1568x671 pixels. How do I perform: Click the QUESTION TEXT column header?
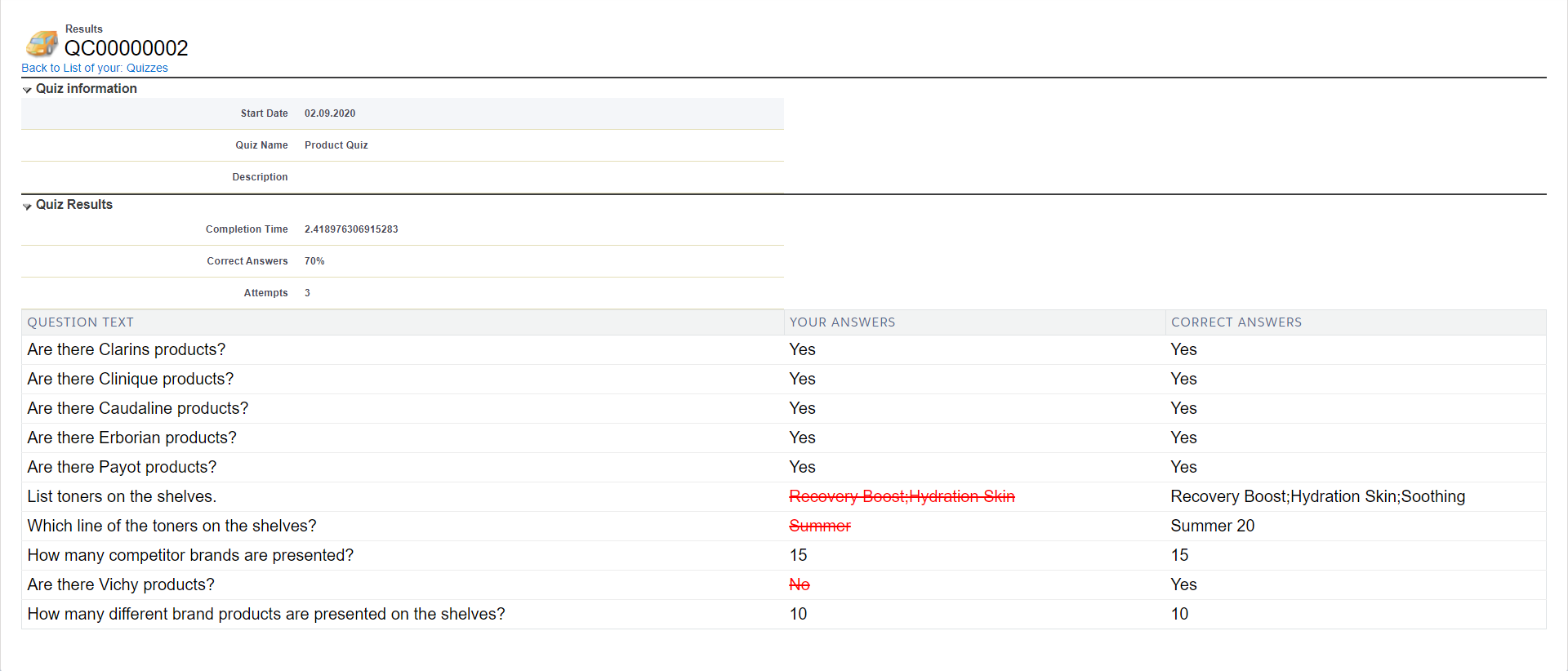[x=80, y=322]
